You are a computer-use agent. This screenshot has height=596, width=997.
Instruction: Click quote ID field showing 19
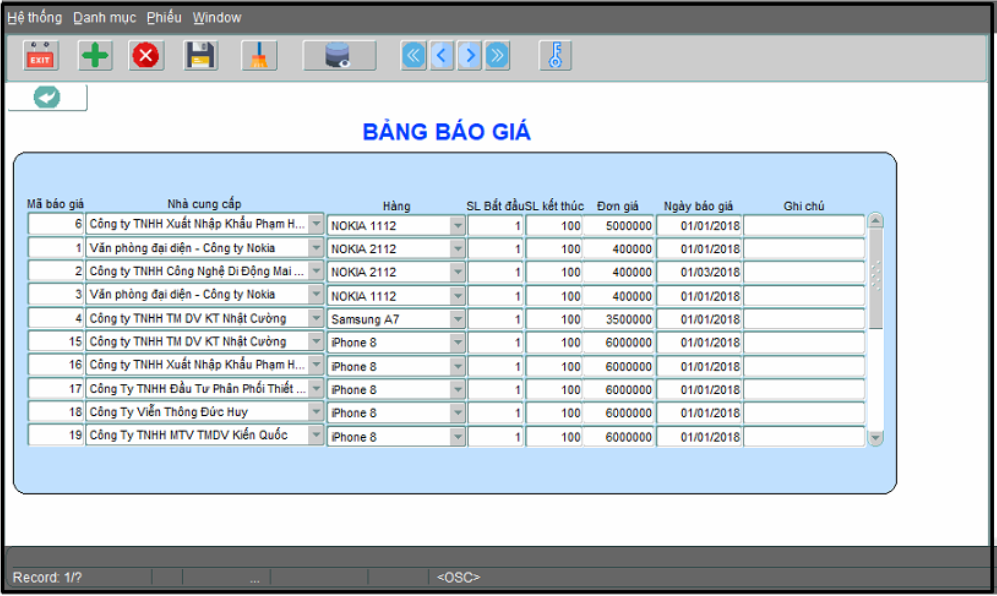(56, 435)
